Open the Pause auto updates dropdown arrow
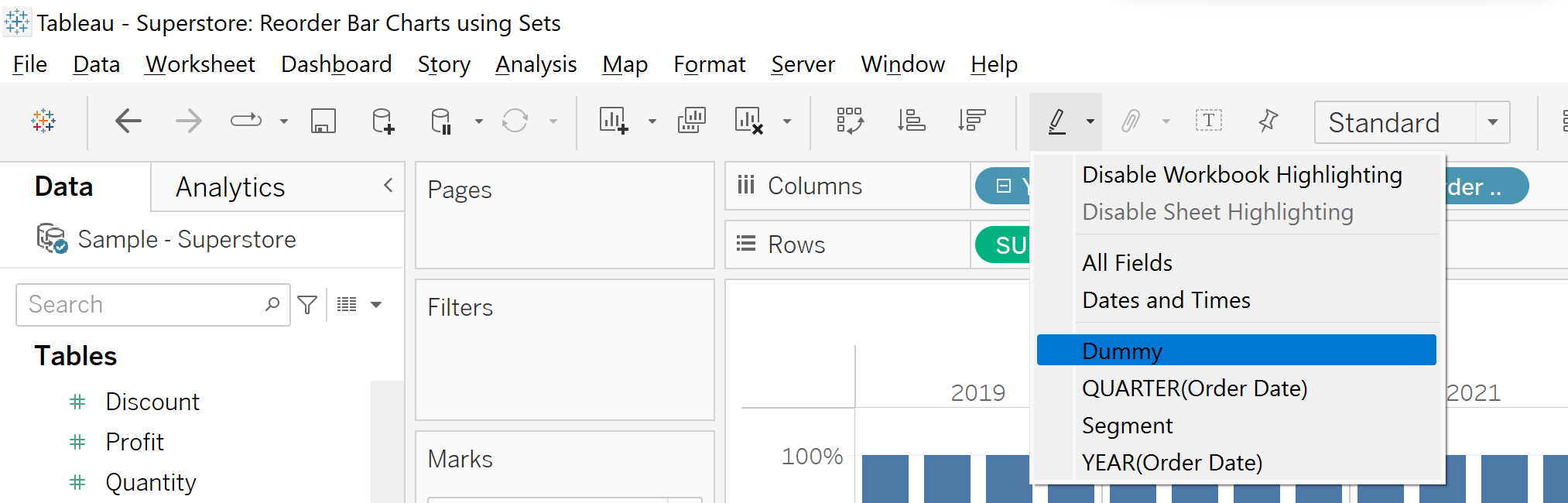 click(479, 121)
